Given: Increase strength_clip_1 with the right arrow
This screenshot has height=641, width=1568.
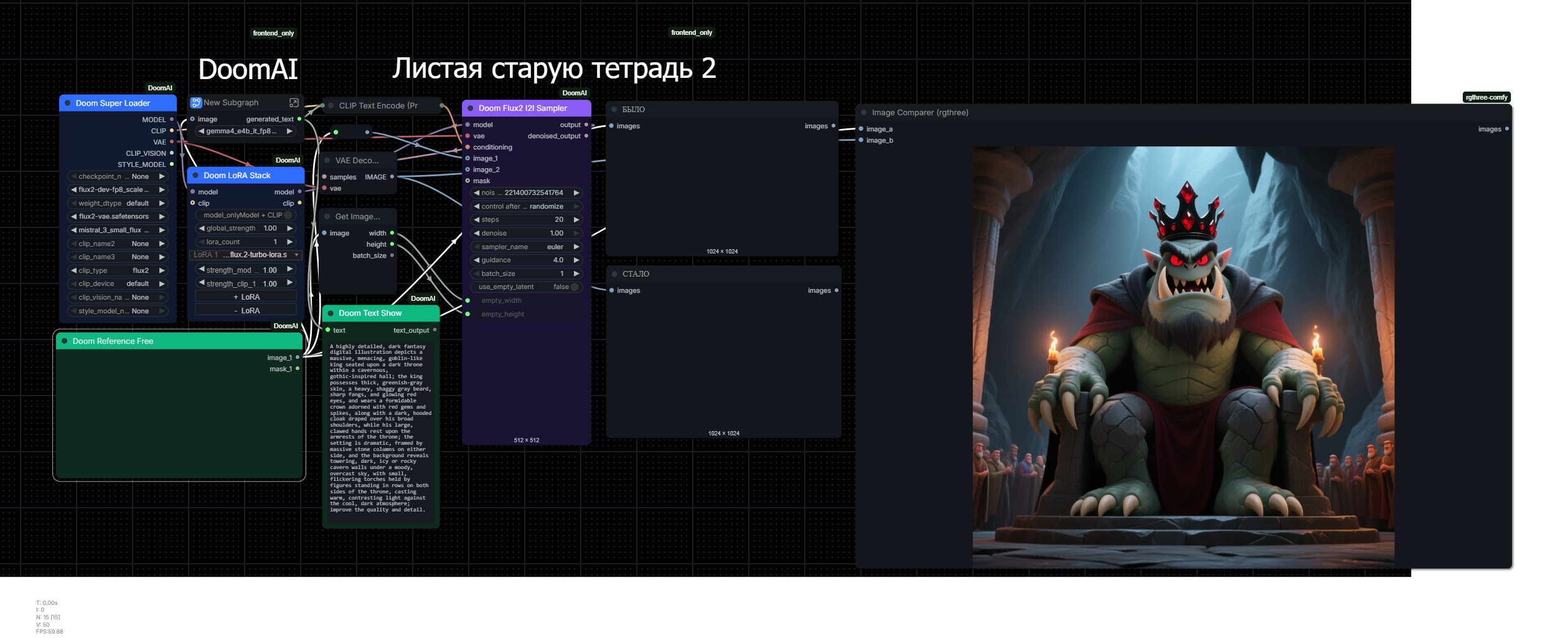Looking at the screenshot, I should [289, 283].
